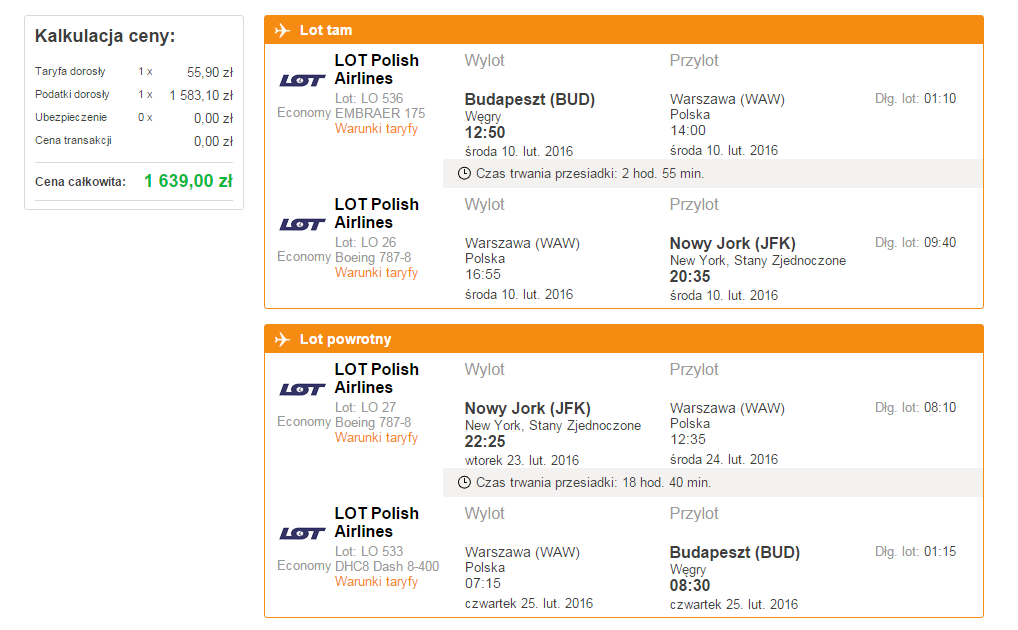1018x630 pixels.
Task: Click the Nowy Jork (JFK) arrival airport
Action: pyautogui.click(x=732, y=244)
